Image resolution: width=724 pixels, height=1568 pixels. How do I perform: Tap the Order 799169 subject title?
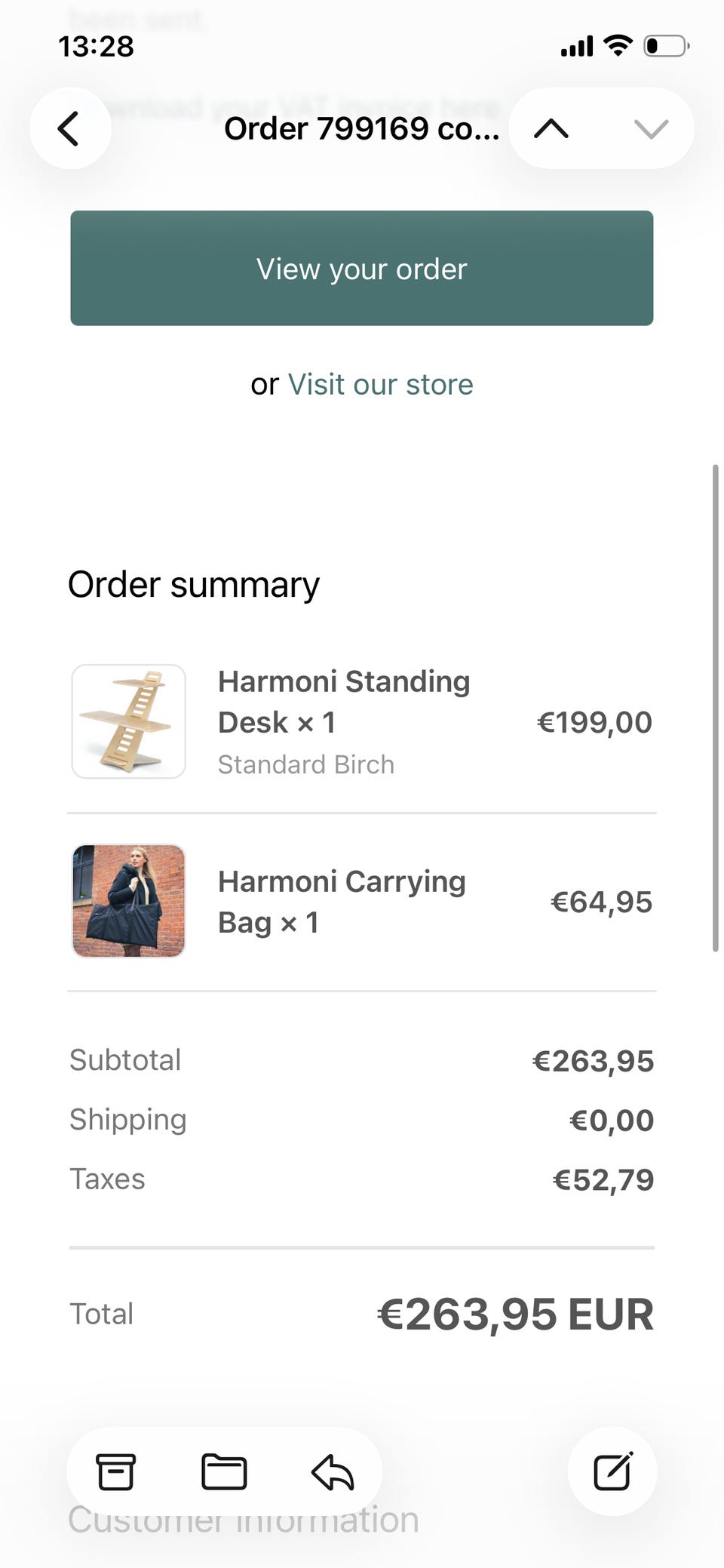[x=361, y=129]
